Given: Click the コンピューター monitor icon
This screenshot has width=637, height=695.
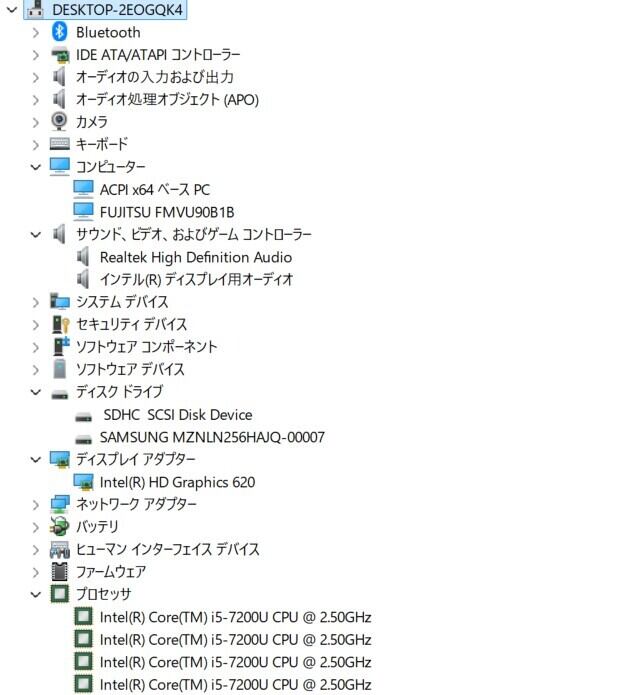Looking at the screenshot, I should [59, 167].
